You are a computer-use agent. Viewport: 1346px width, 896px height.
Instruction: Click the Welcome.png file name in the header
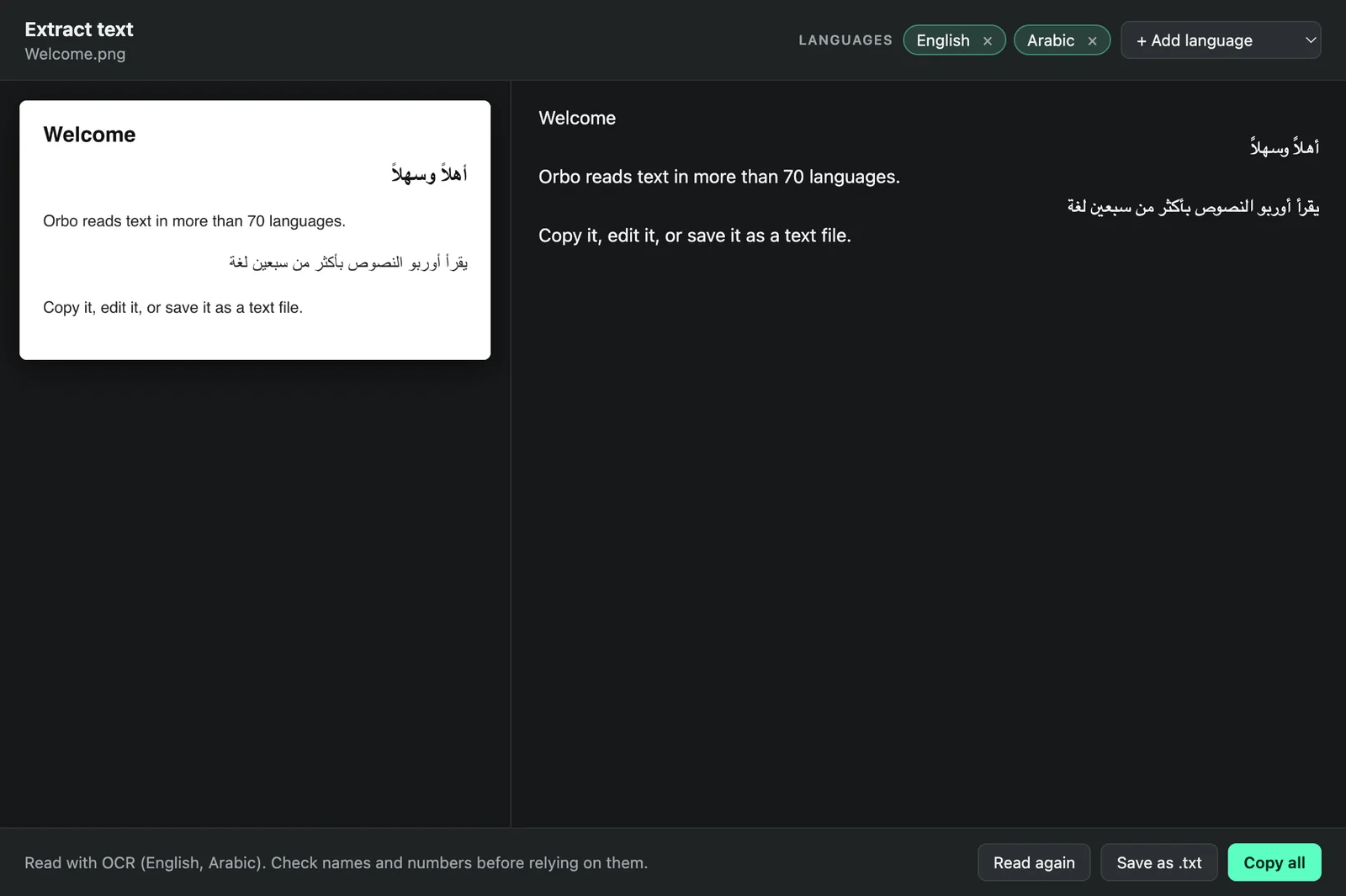(75, 54)
